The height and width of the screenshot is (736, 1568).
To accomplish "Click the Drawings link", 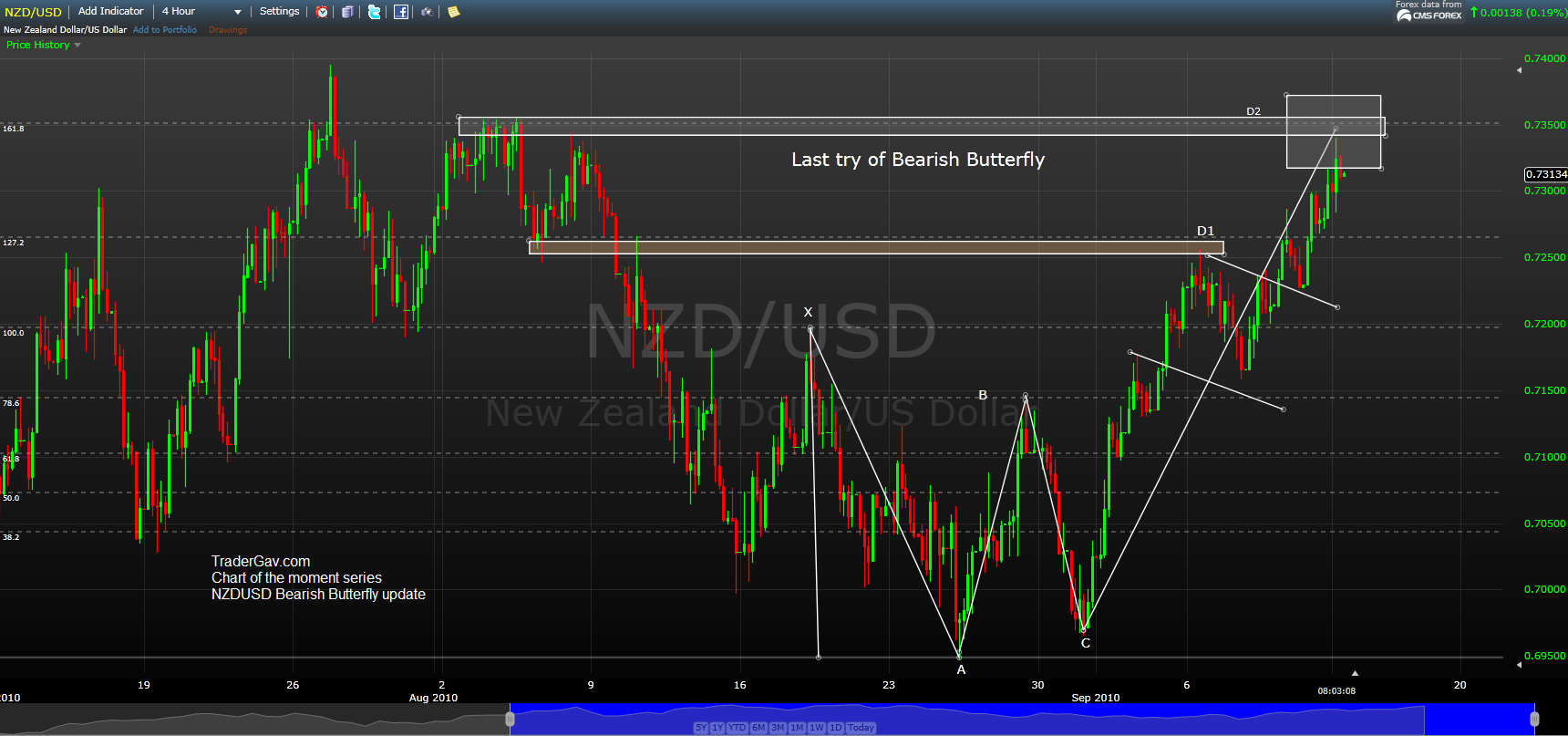I will (x=228, y=30).
